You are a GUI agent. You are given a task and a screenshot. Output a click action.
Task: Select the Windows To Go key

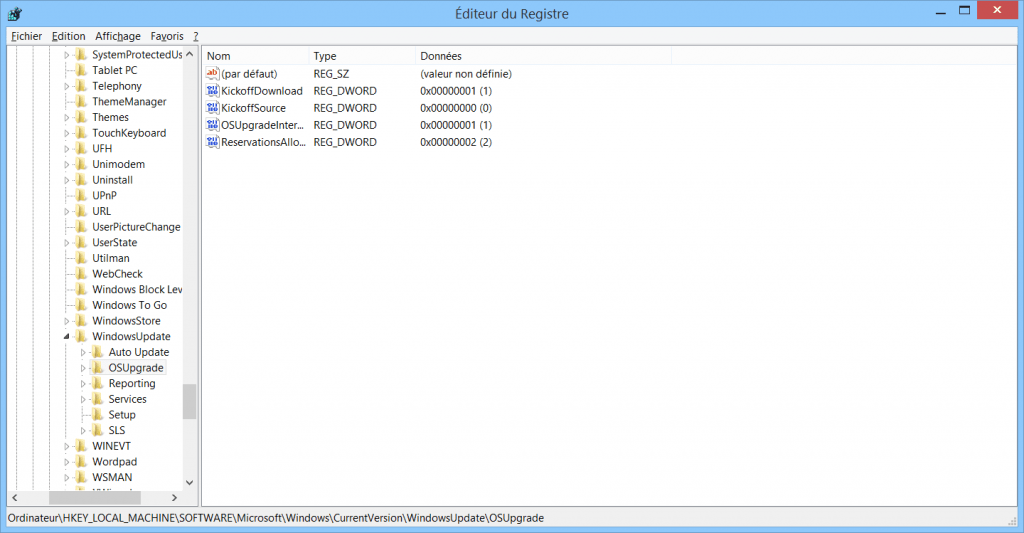(x=129, y=305)
